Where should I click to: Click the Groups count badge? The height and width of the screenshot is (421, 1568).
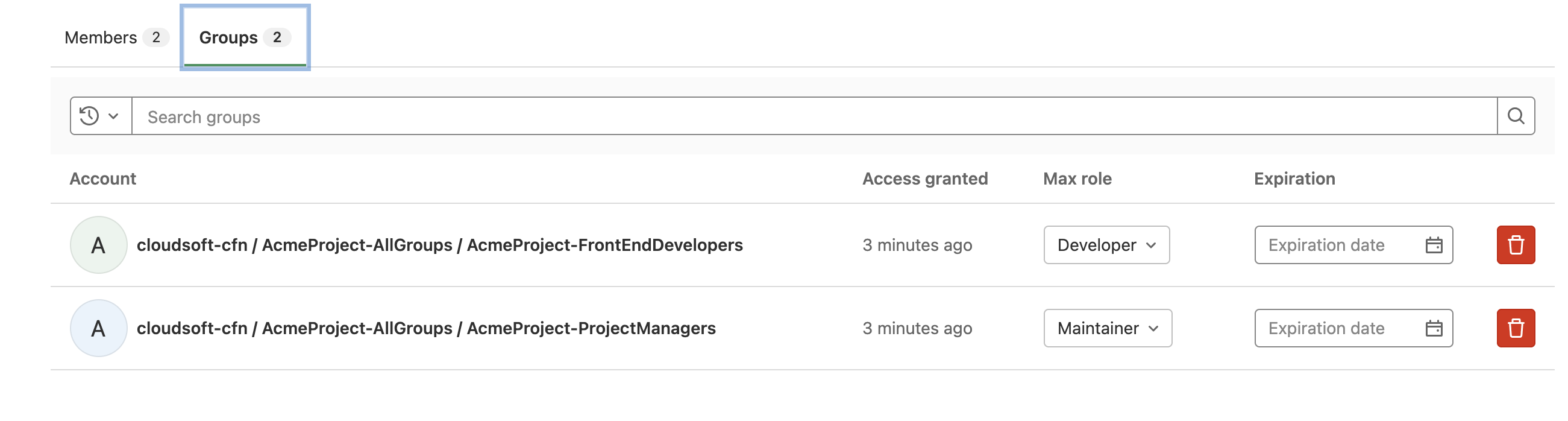(x=277, y=38)
